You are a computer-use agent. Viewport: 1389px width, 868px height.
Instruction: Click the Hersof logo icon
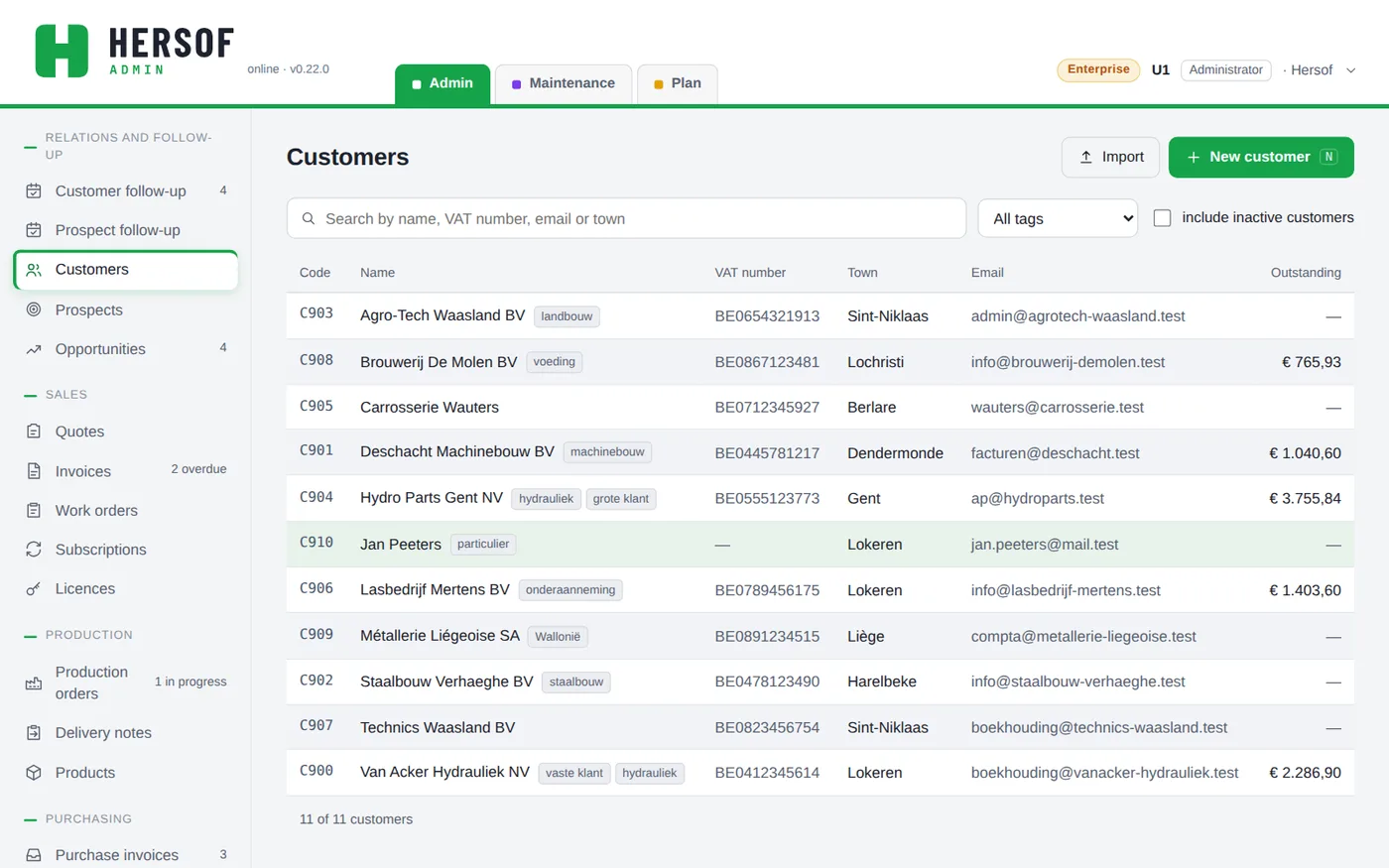[x=62, y=51]
